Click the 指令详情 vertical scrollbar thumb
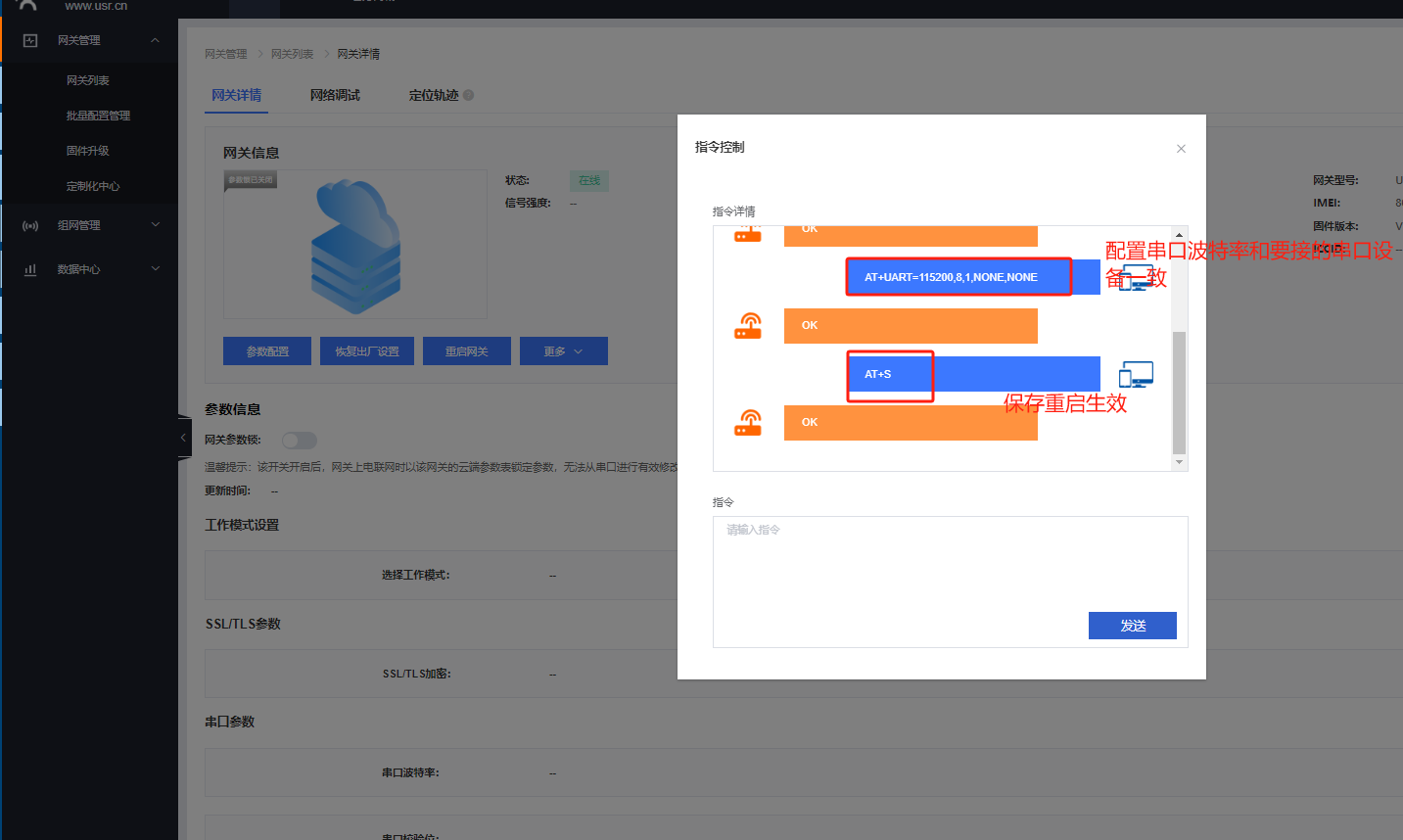 [1179, 392]
